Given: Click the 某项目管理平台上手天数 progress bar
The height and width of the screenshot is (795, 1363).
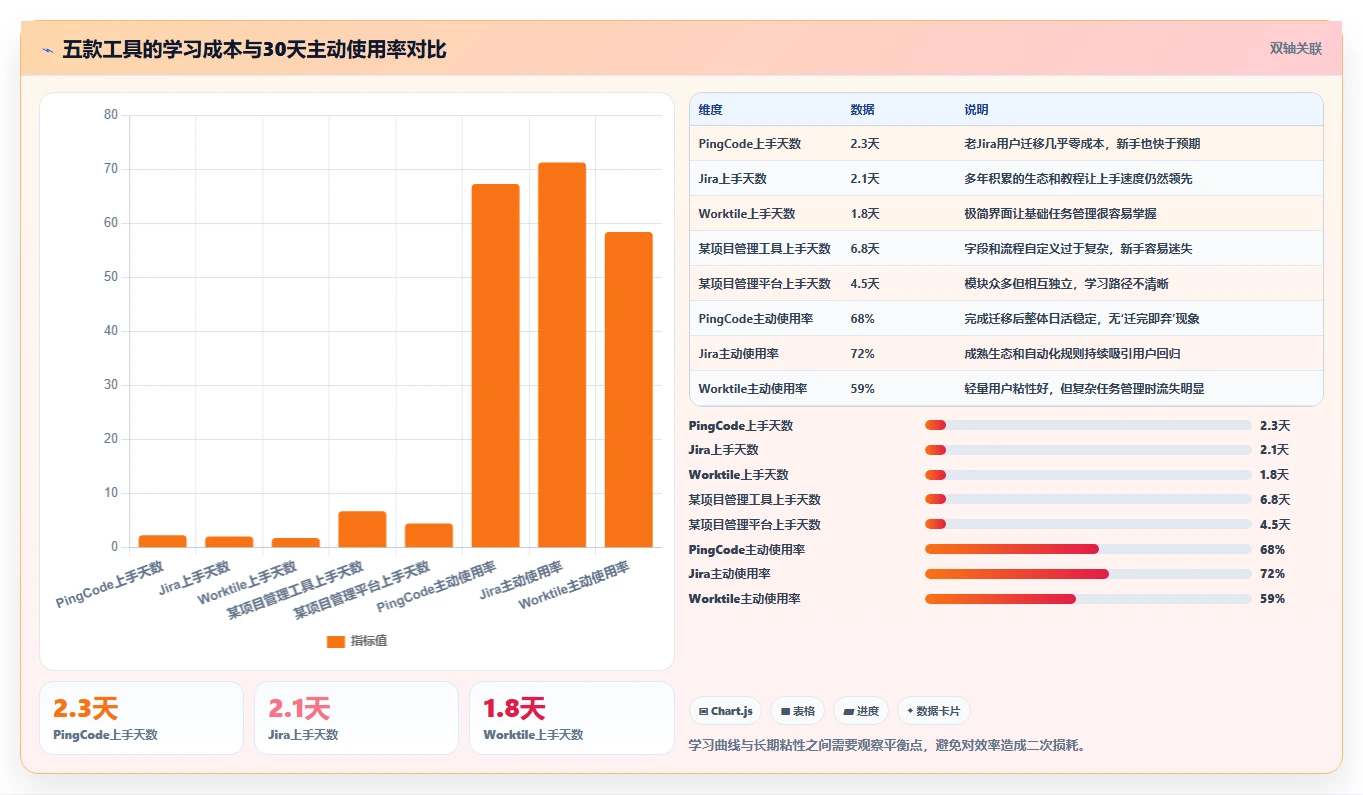Looking at the screenshot, I should (x=1088, y=524).
